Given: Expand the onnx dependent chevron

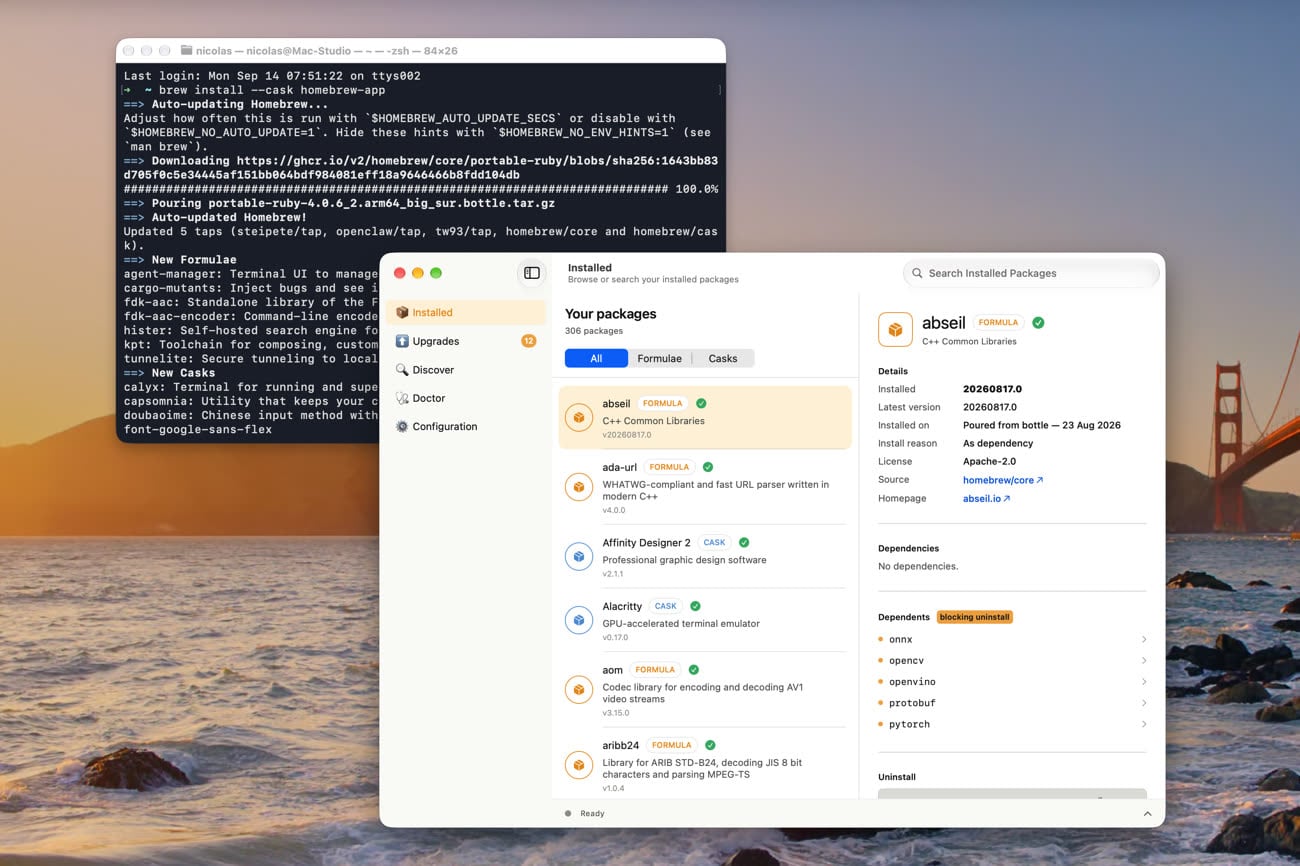Looking at the screenshot, I should [1143, 639].
